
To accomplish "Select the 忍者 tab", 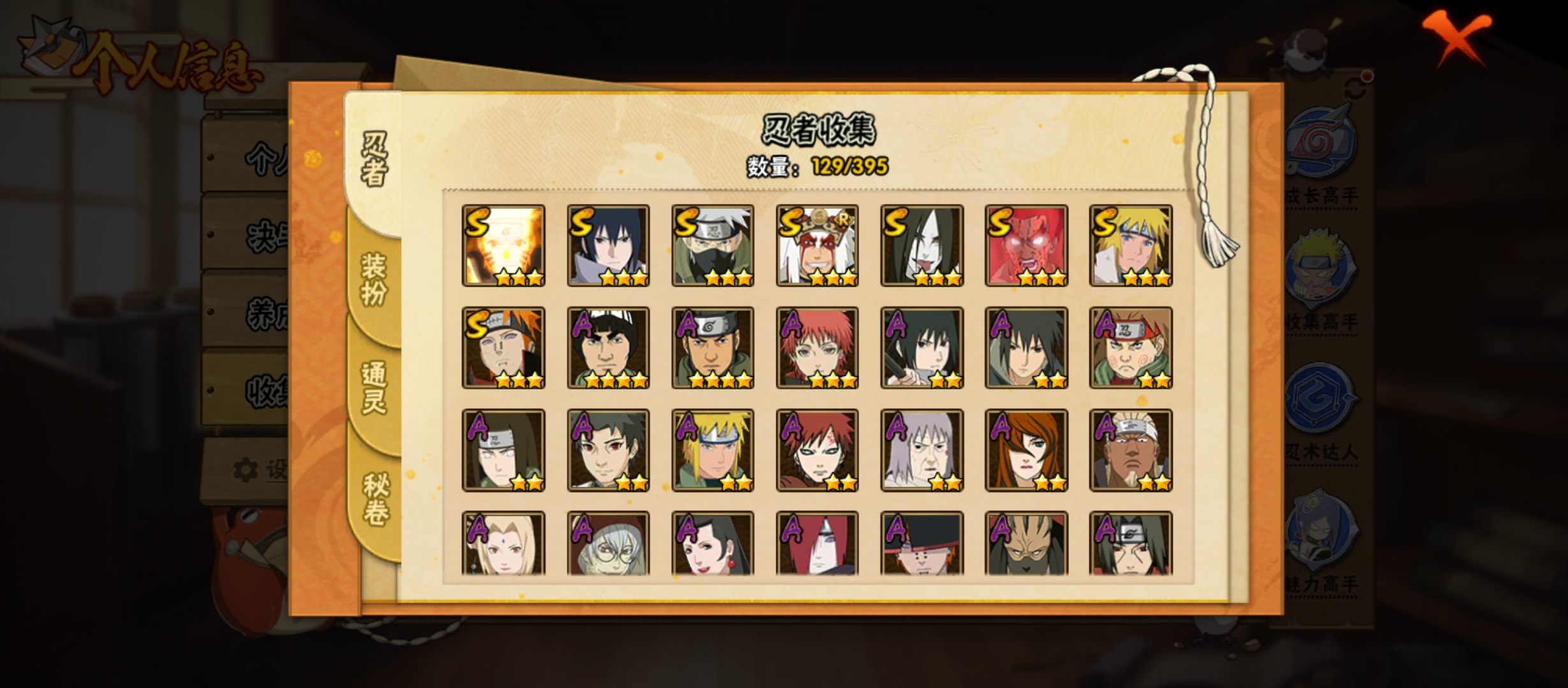I will click(x=374, y=159).
